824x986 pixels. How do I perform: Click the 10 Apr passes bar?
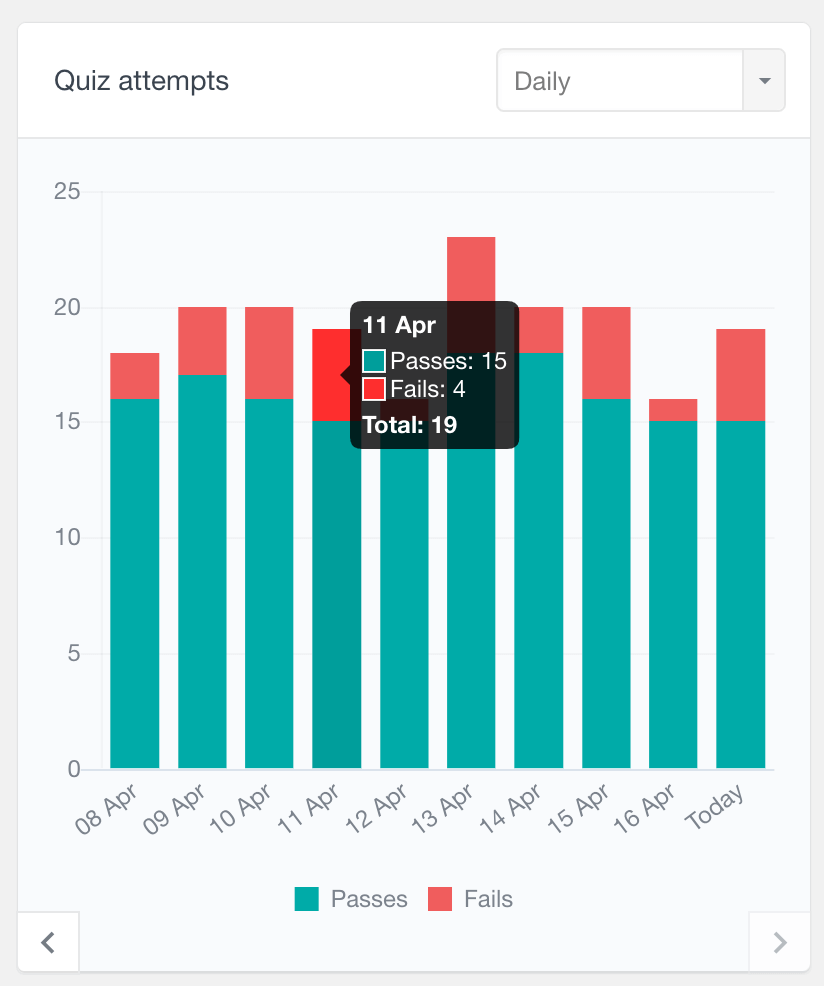(269, 583)
